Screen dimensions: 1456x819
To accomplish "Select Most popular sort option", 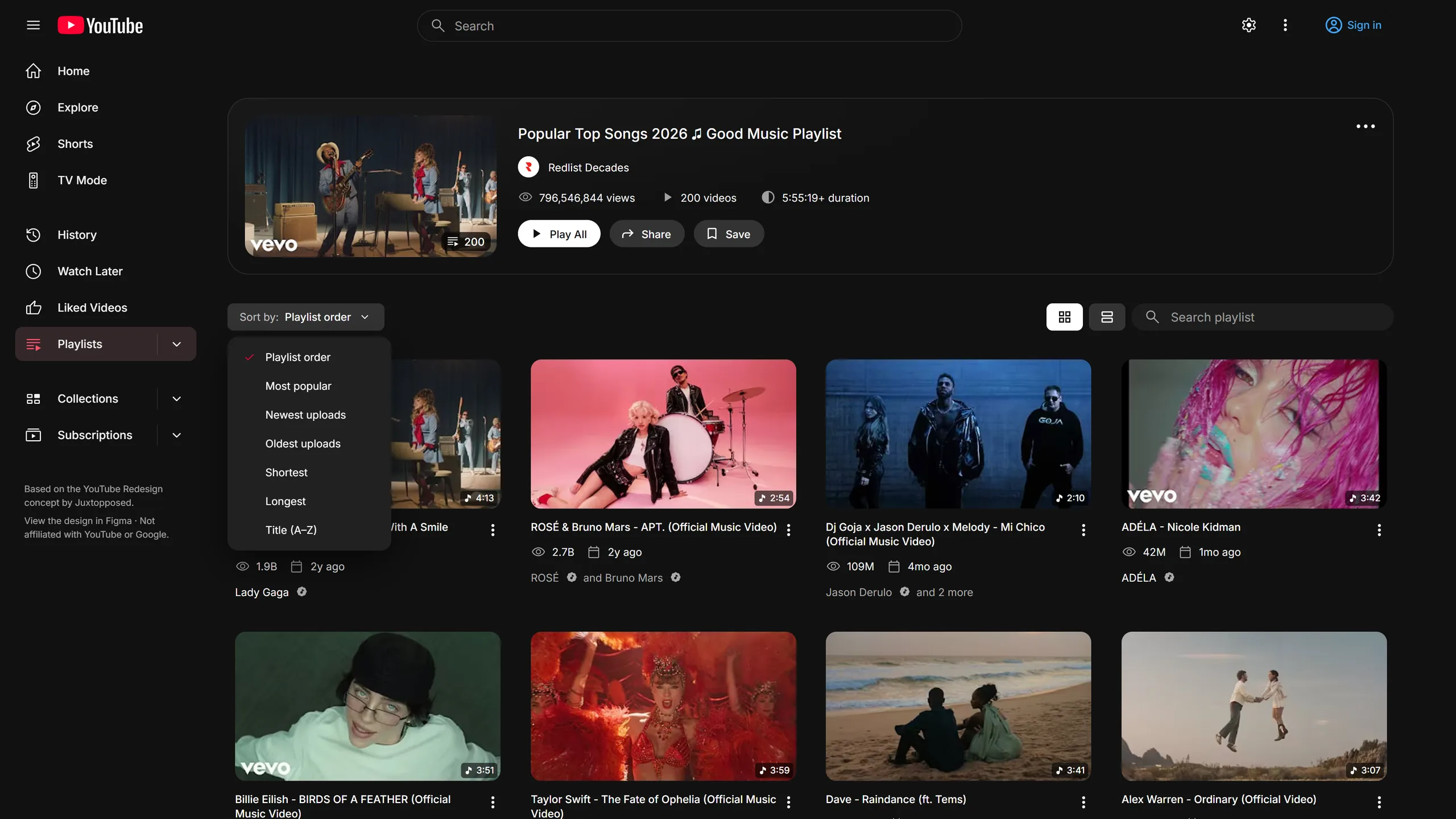I will click(x=309, y=386).
